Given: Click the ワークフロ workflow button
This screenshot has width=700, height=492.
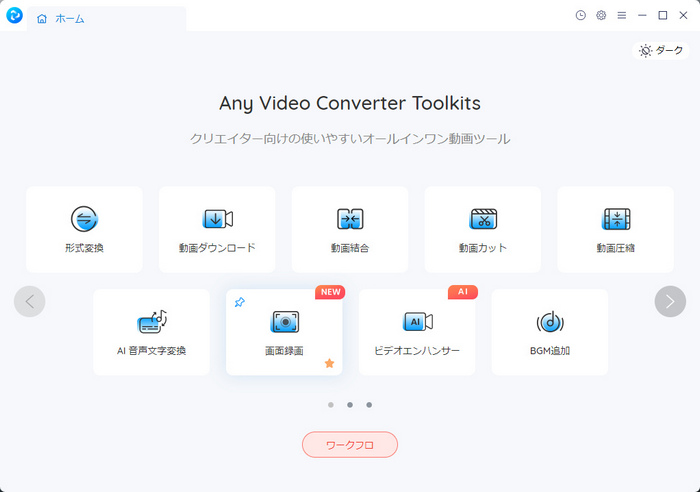Looking at the screenshot, I should (x=350, y=445).
